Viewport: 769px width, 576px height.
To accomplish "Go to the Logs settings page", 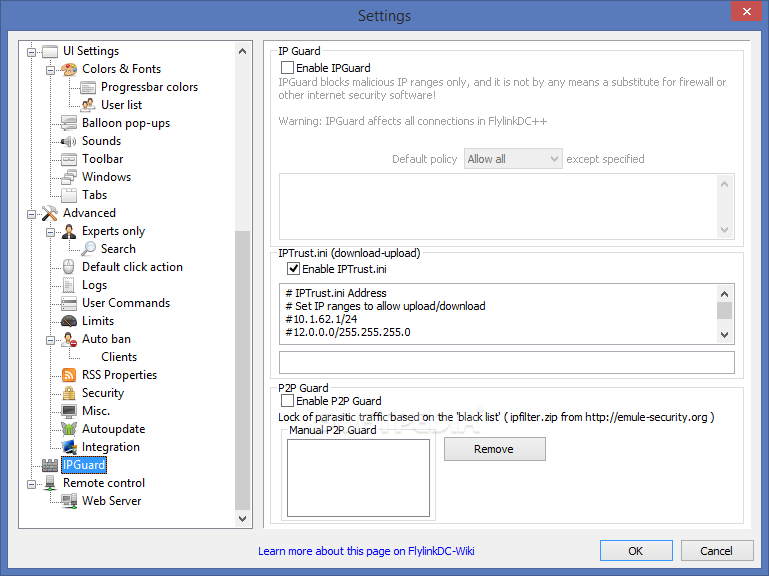I will [x=94, y=285].
